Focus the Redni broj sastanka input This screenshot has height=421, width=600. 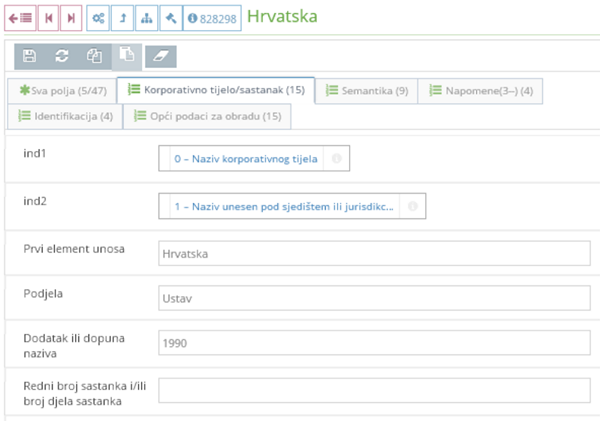pyautogui.click(x=374, y=390)
